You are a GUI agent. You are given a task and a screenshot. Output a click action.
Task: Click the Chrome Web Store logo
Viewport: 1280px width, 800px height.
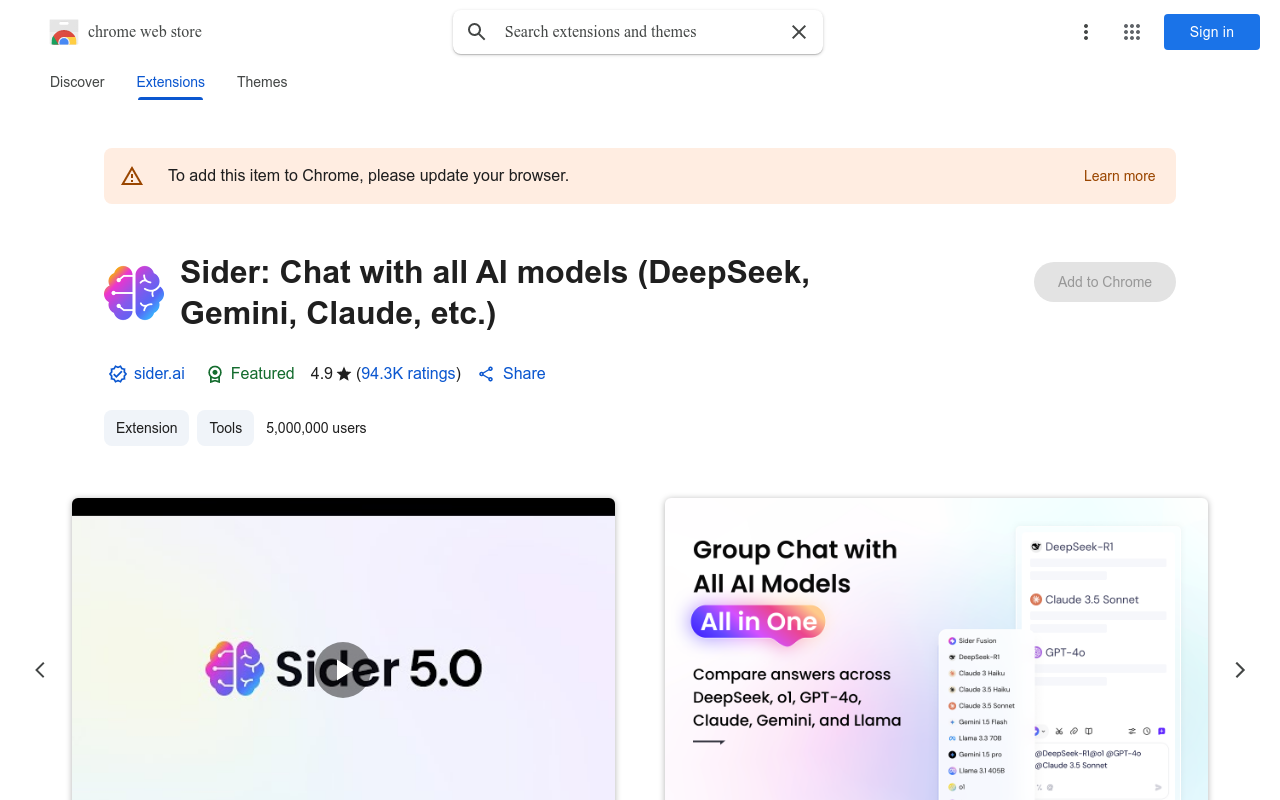point(64,32)
